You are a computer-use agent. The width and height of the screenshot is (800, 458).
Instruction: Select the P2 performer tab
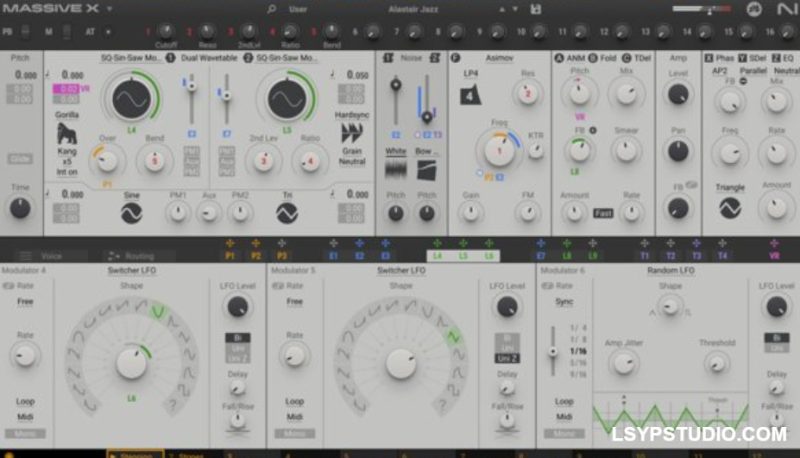pyautogui.click(x=256, y=256)
